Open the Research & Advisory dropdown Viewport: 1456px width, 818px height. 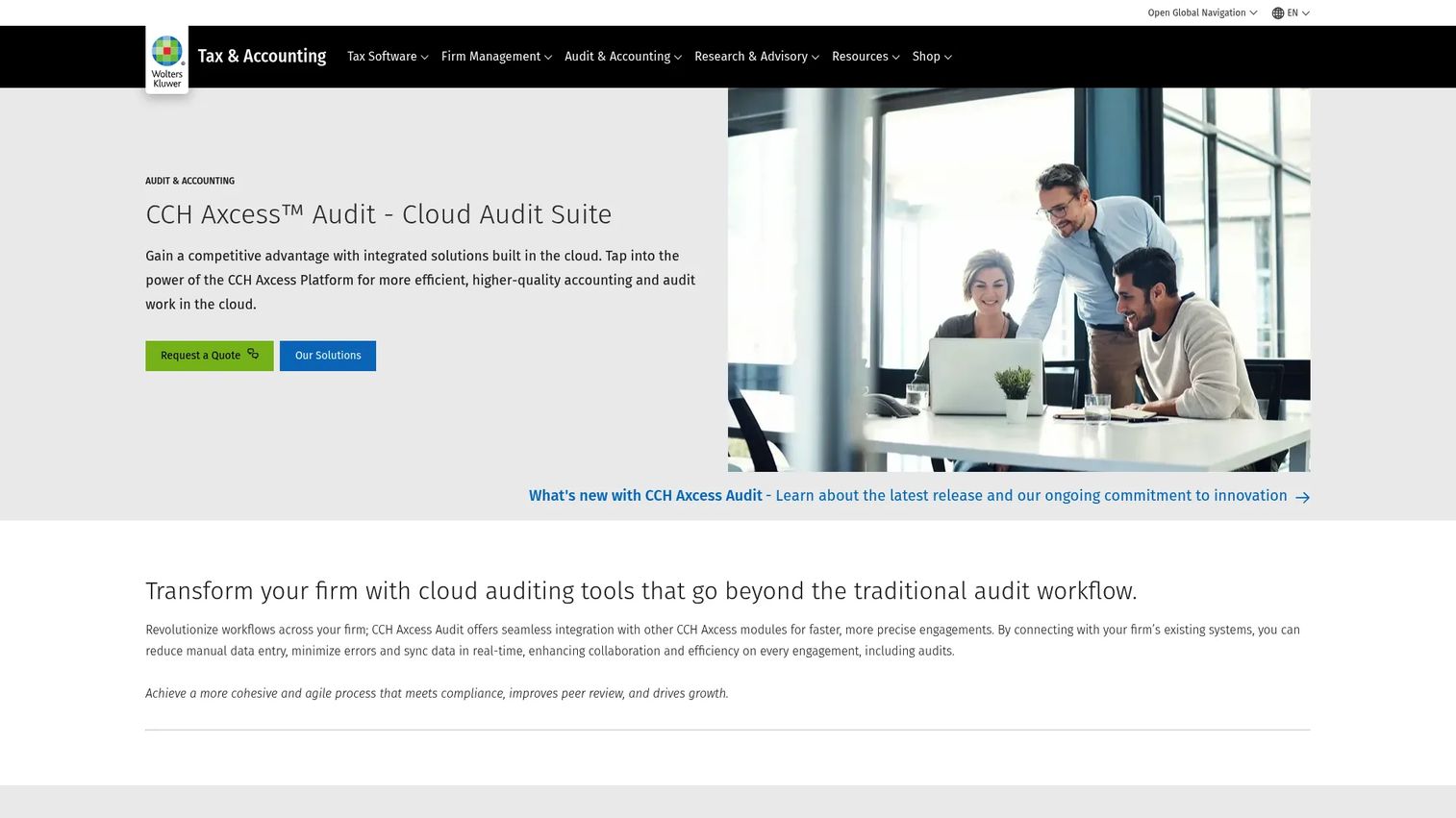[x=757, y=57]
